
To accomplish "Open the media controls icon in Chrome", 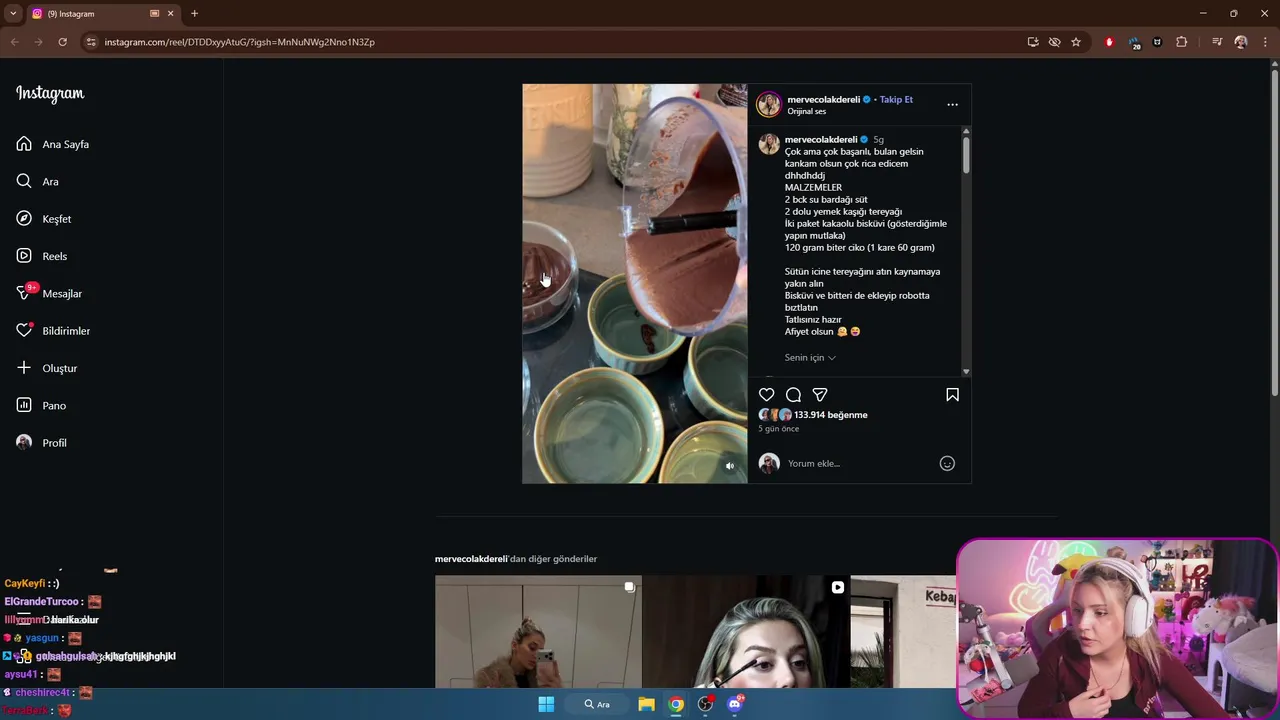I will pos(1217,42).
